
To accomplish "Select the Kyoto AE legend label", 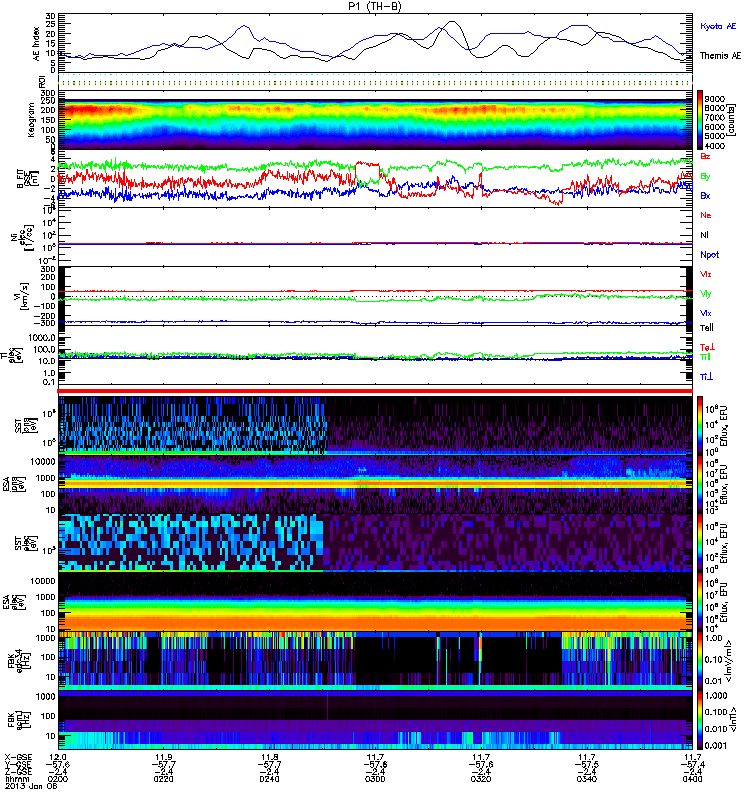I will click(718, 26).
